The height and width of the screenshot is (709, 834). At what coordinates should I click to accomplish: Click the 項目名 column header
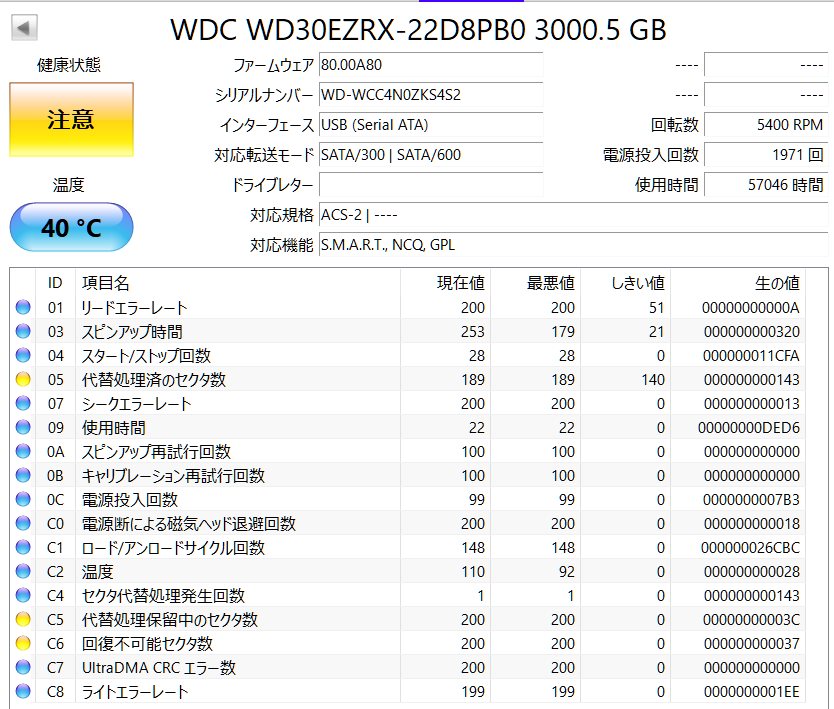238,283
